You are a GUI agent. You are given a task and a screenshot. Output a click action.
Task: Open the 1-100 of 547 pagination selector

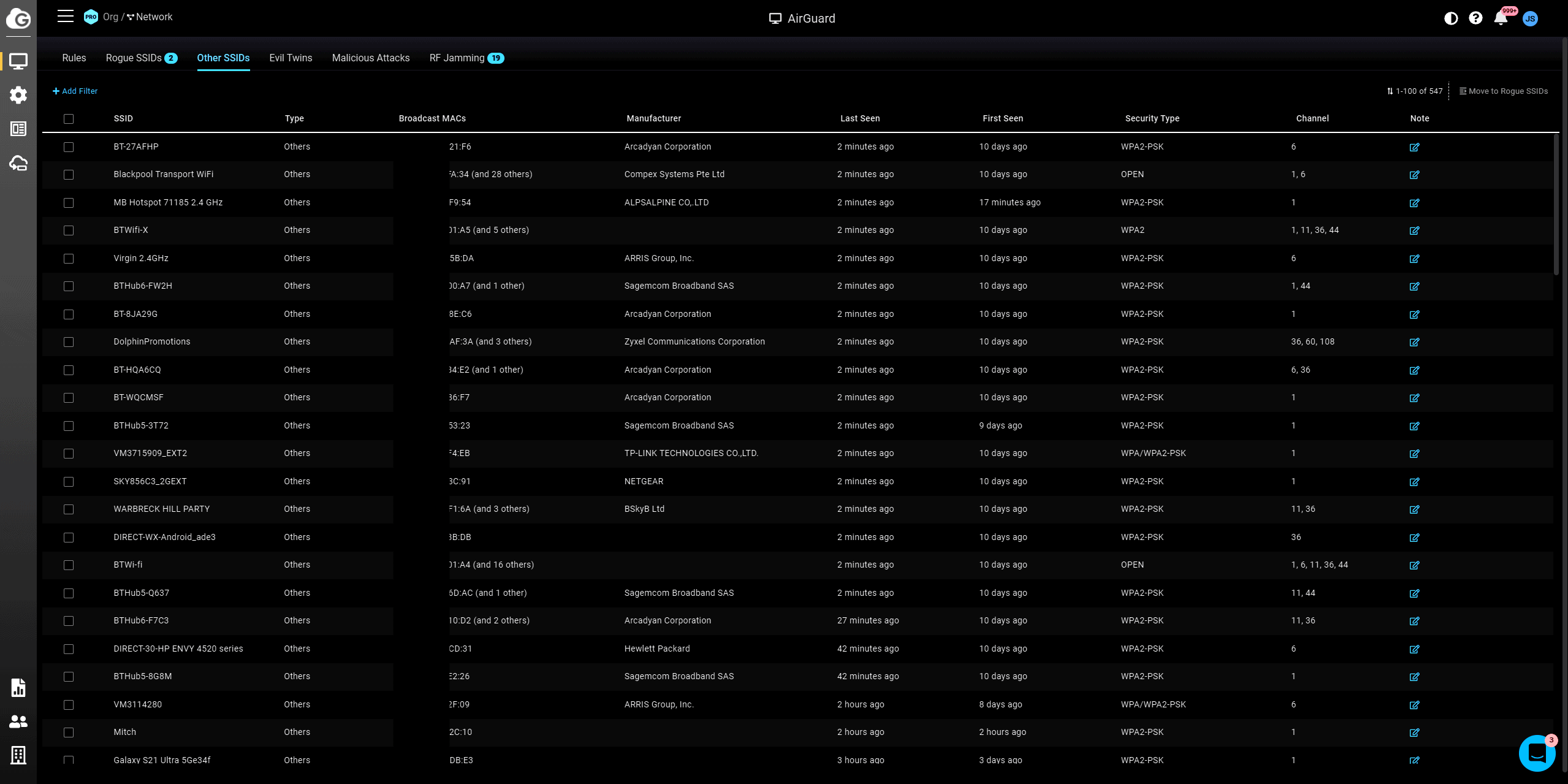pyautogui.click(x=1415, y=91)
